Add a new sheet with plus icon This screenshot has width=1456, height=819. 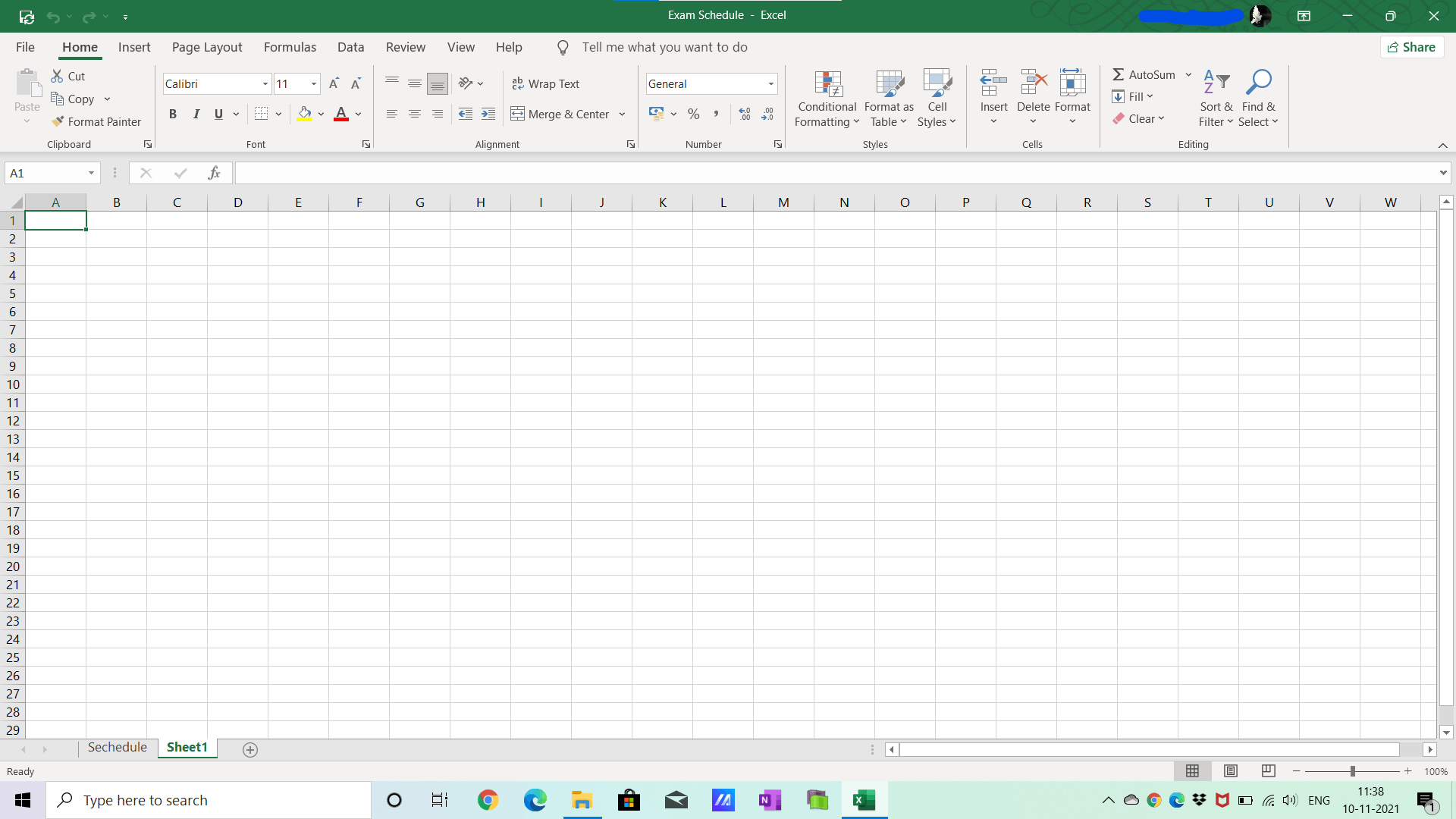coord(250,749)
